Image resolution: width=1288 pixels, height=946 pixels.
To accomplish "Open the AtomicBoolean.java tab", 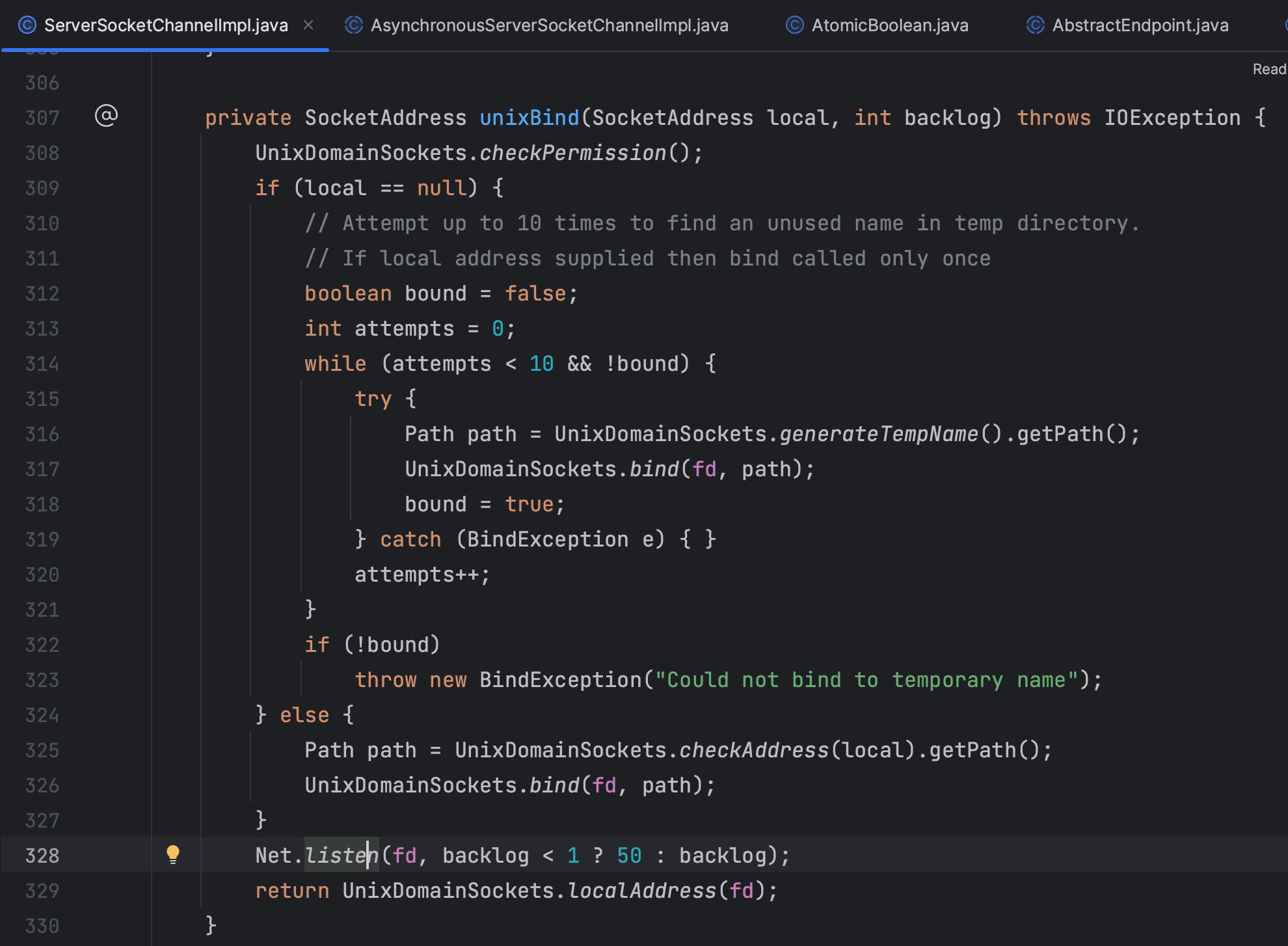I will [x=889, y=25].
